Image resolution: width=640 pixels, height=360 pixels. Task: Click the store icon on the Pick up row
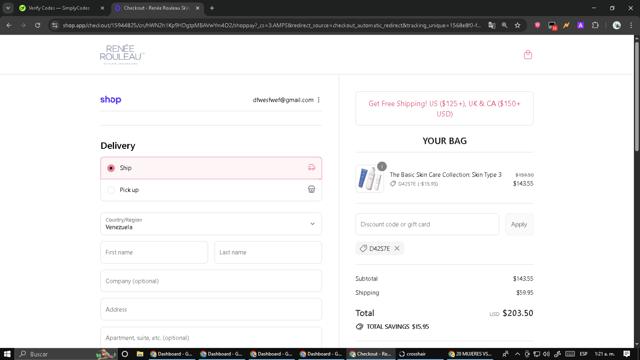point(311,189)
